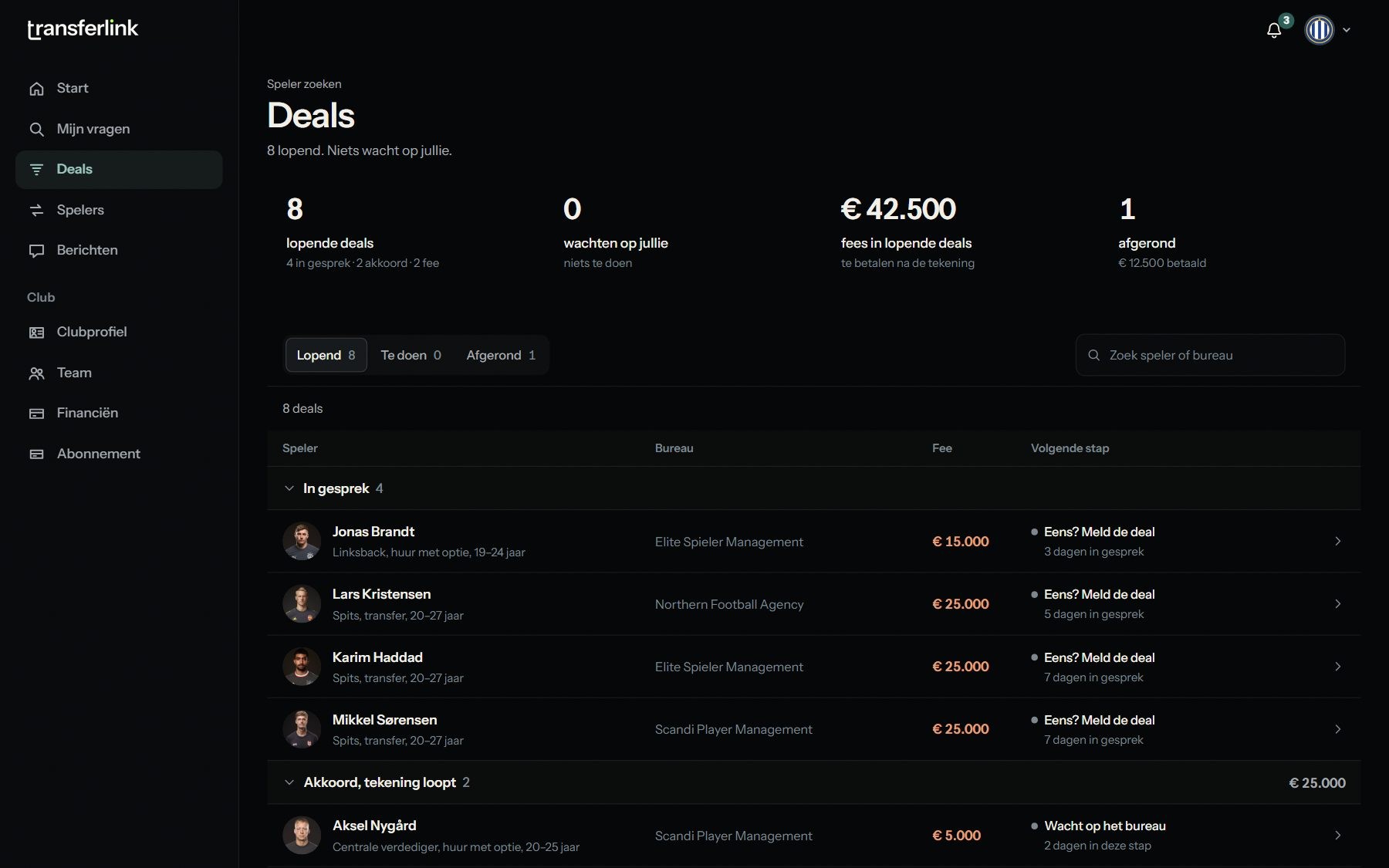Click the transferlink logo
The image size is (1389, 868).
tap(83, 29)
